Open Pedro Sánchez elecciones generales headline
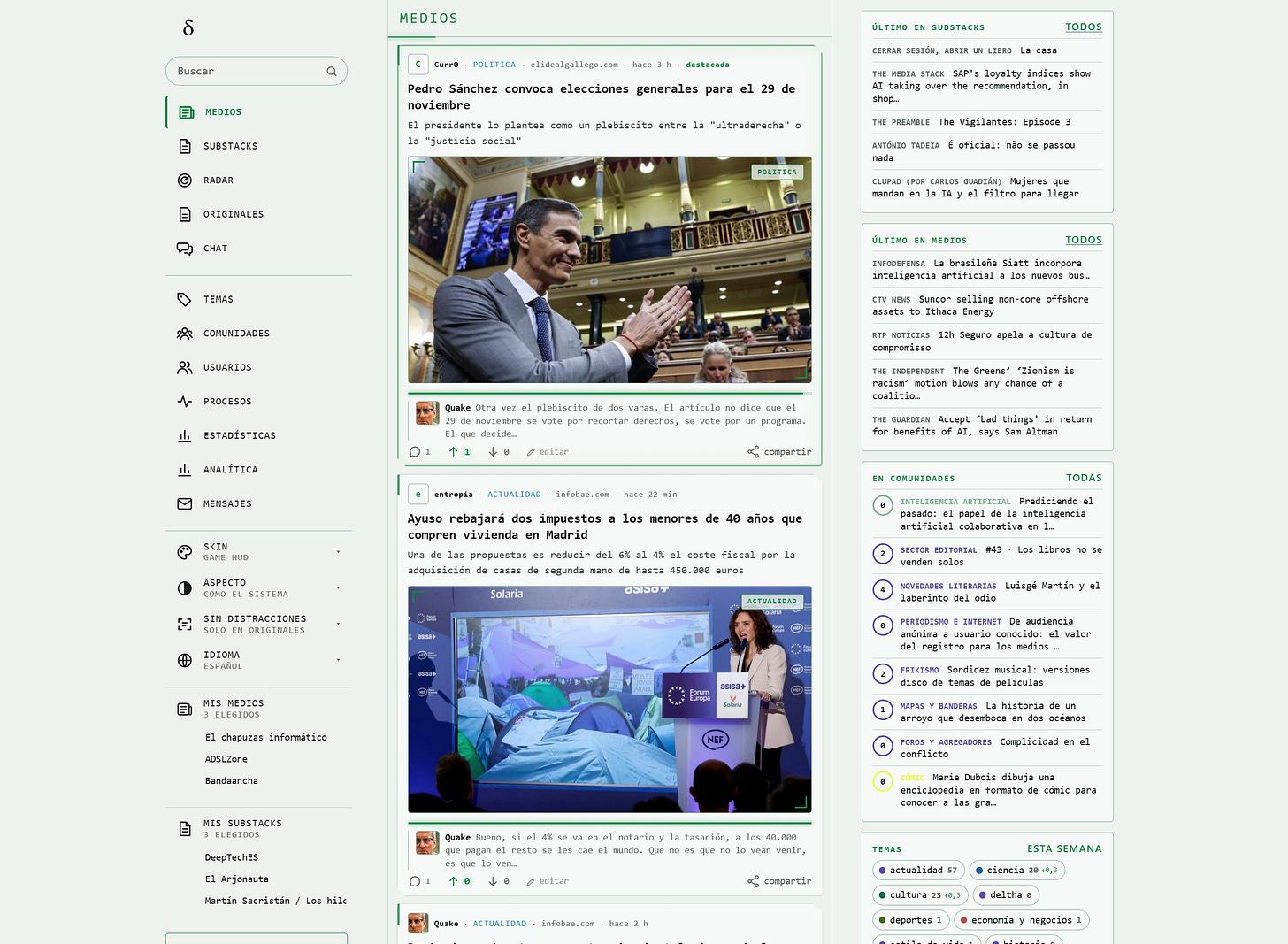Screen dimensions: 1288x944 [602, 97]
